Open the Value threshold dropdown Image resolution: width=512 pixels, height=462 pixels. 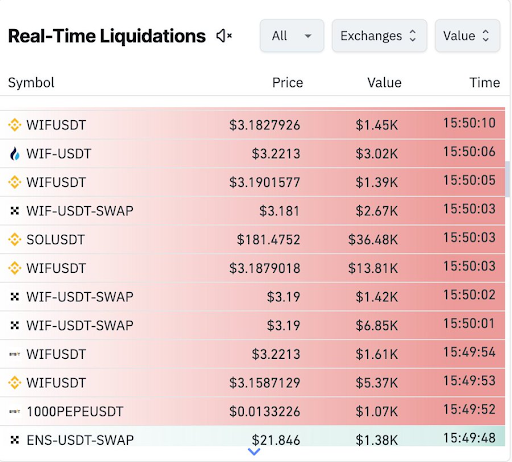pyautogui.click(x=467, y=36)
